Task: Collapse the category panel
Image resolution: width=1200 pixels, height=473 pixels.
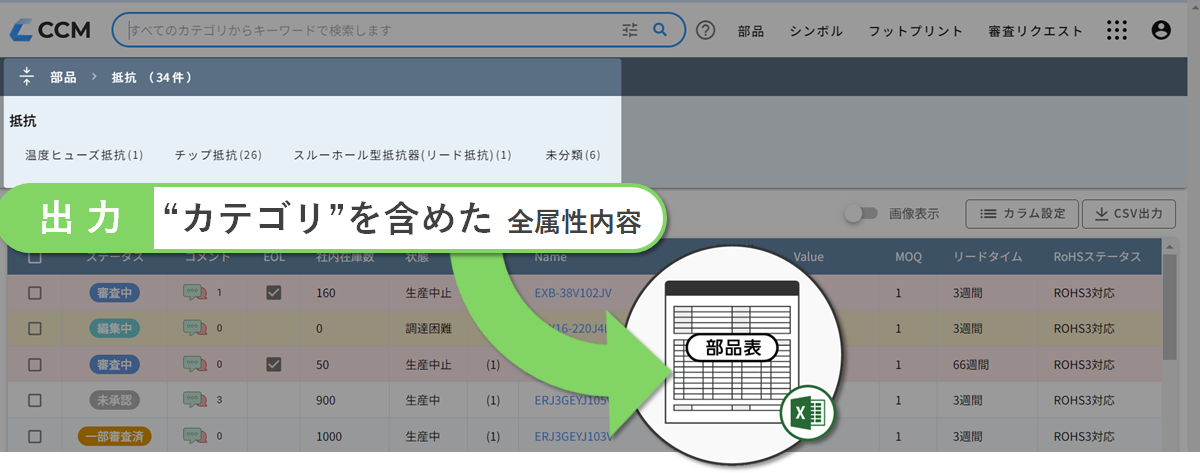Action: pos(27,77)
